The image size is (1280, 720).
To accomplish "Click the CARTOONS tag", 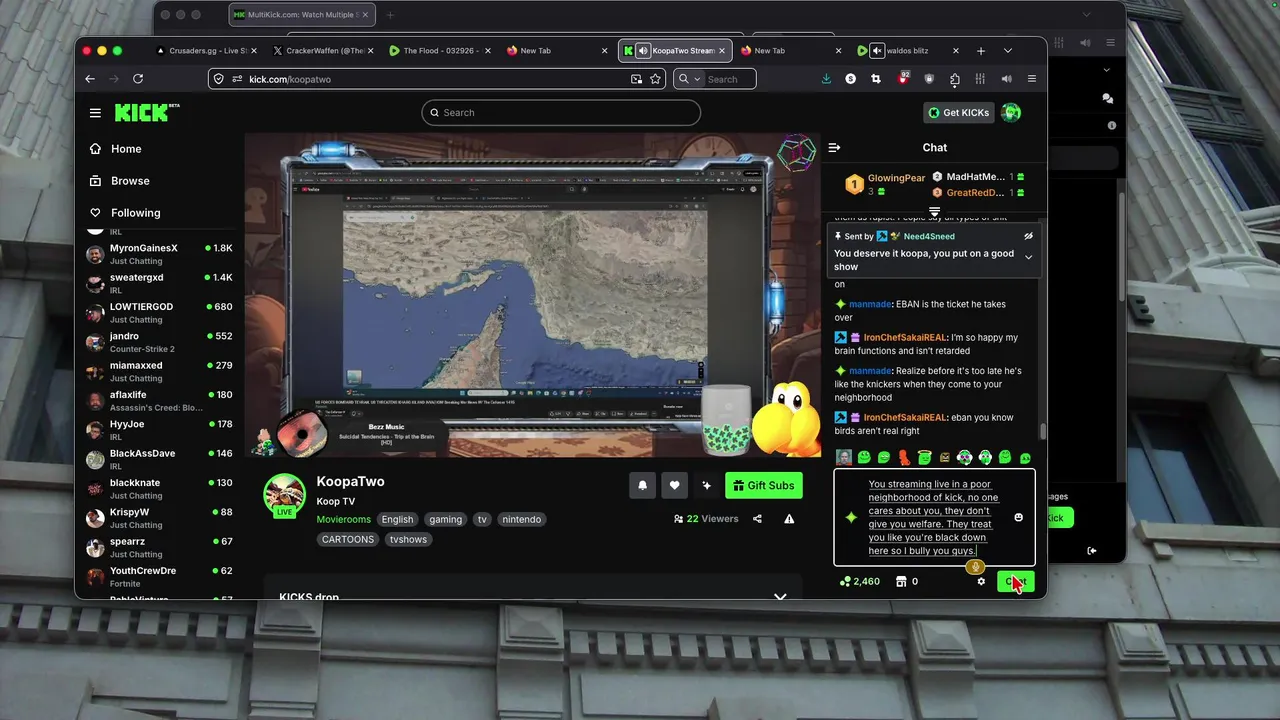I will (348, 540).
